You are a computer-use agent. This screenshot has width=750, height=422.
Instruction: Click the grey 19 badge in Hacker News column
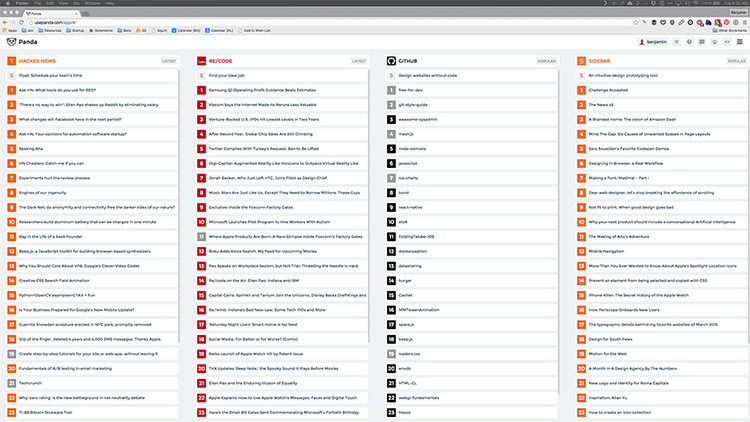(11, 354)
